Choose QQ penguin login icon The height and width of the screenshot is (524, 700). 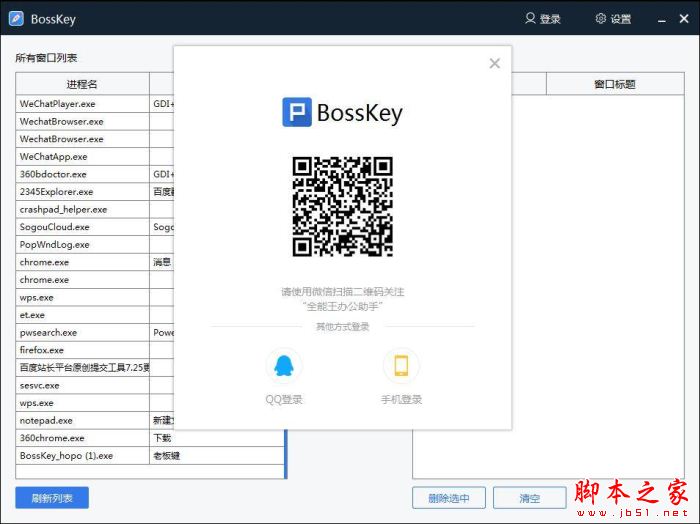tap(284, 366)
